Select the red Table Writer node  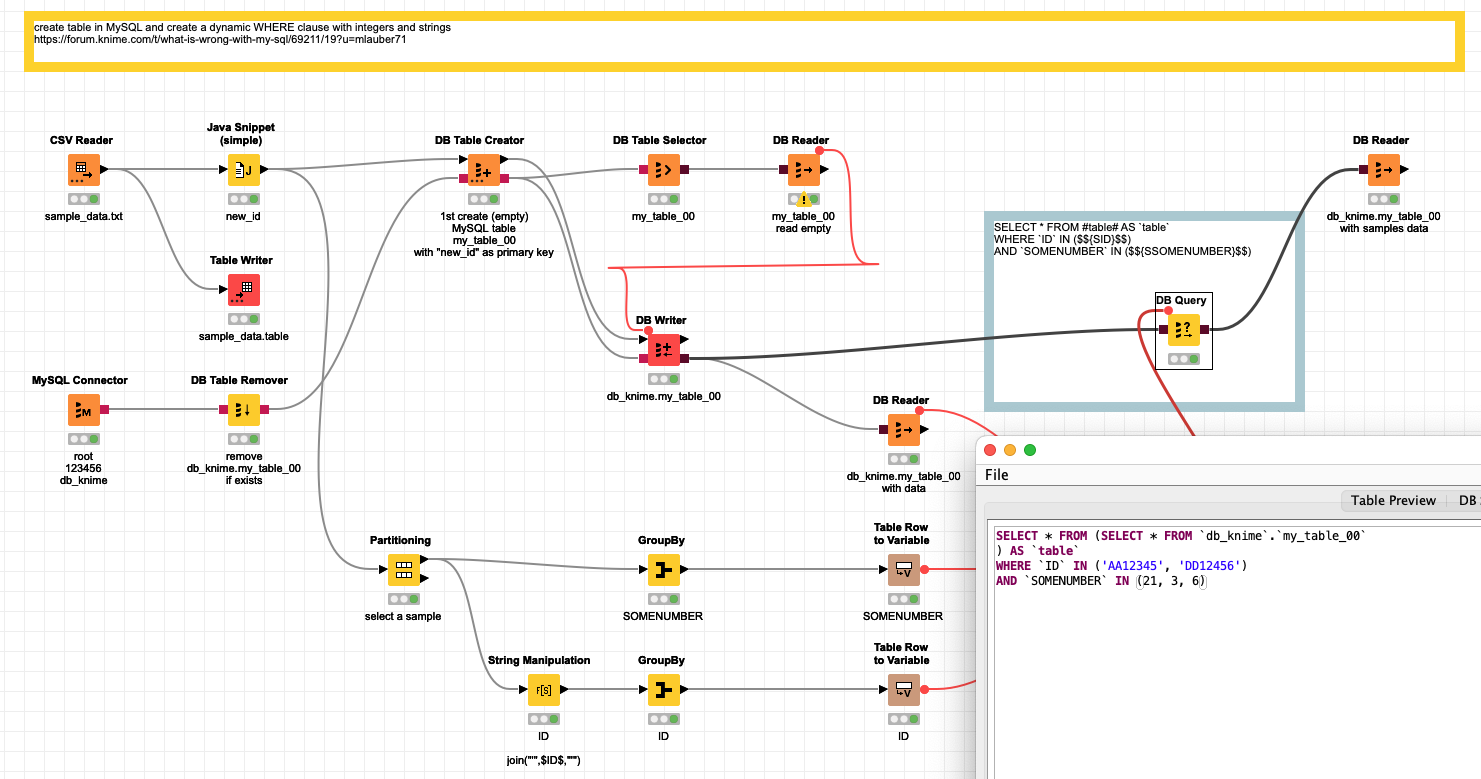pyautogui.click(x=243, y=290)
